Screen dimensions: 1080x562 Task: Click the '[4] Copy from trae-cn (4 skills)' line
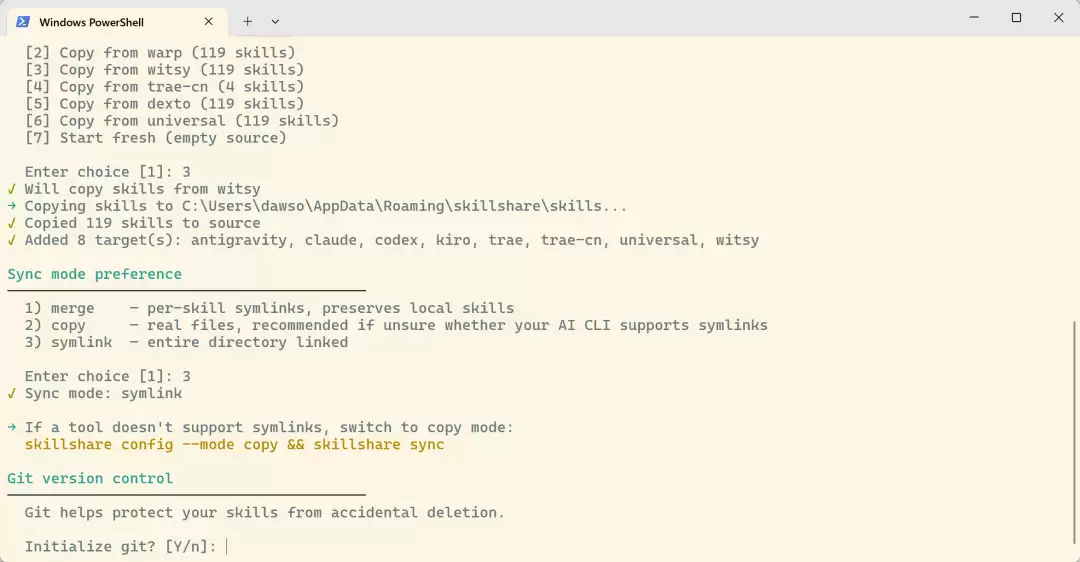[x=164, y=87]
